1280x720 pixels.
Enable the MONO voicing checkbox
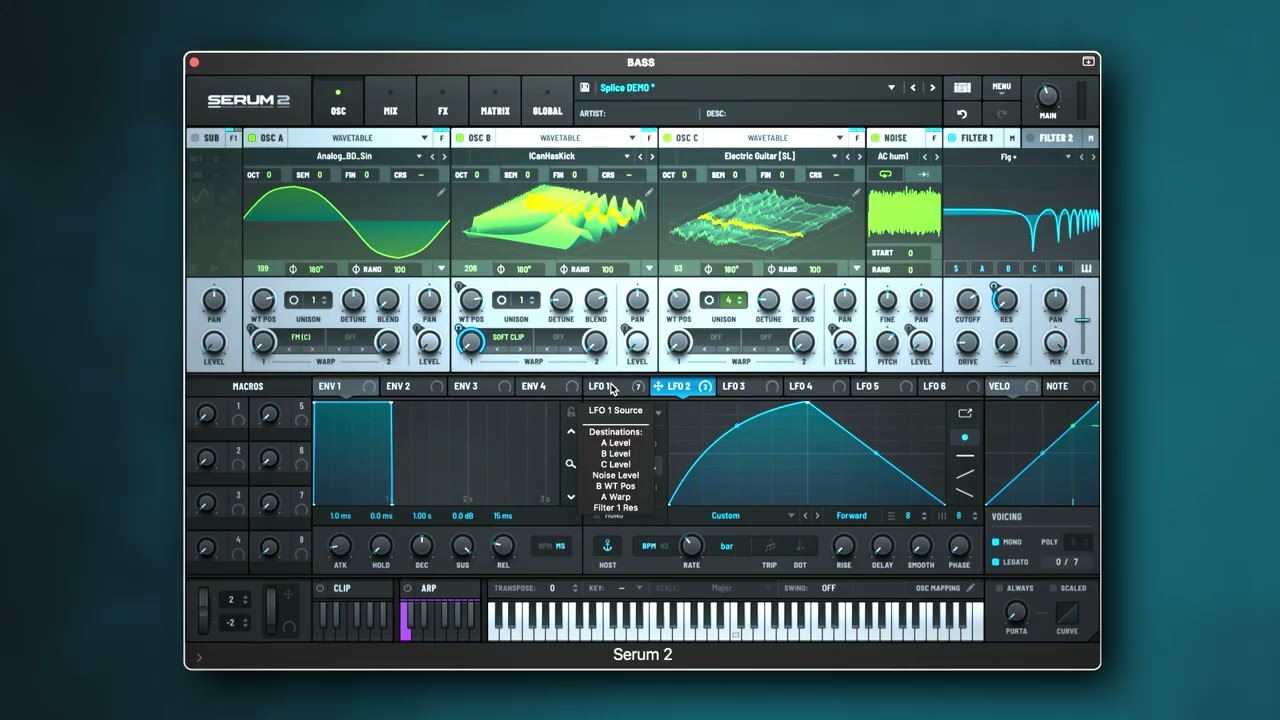click(x=995, y=542)
